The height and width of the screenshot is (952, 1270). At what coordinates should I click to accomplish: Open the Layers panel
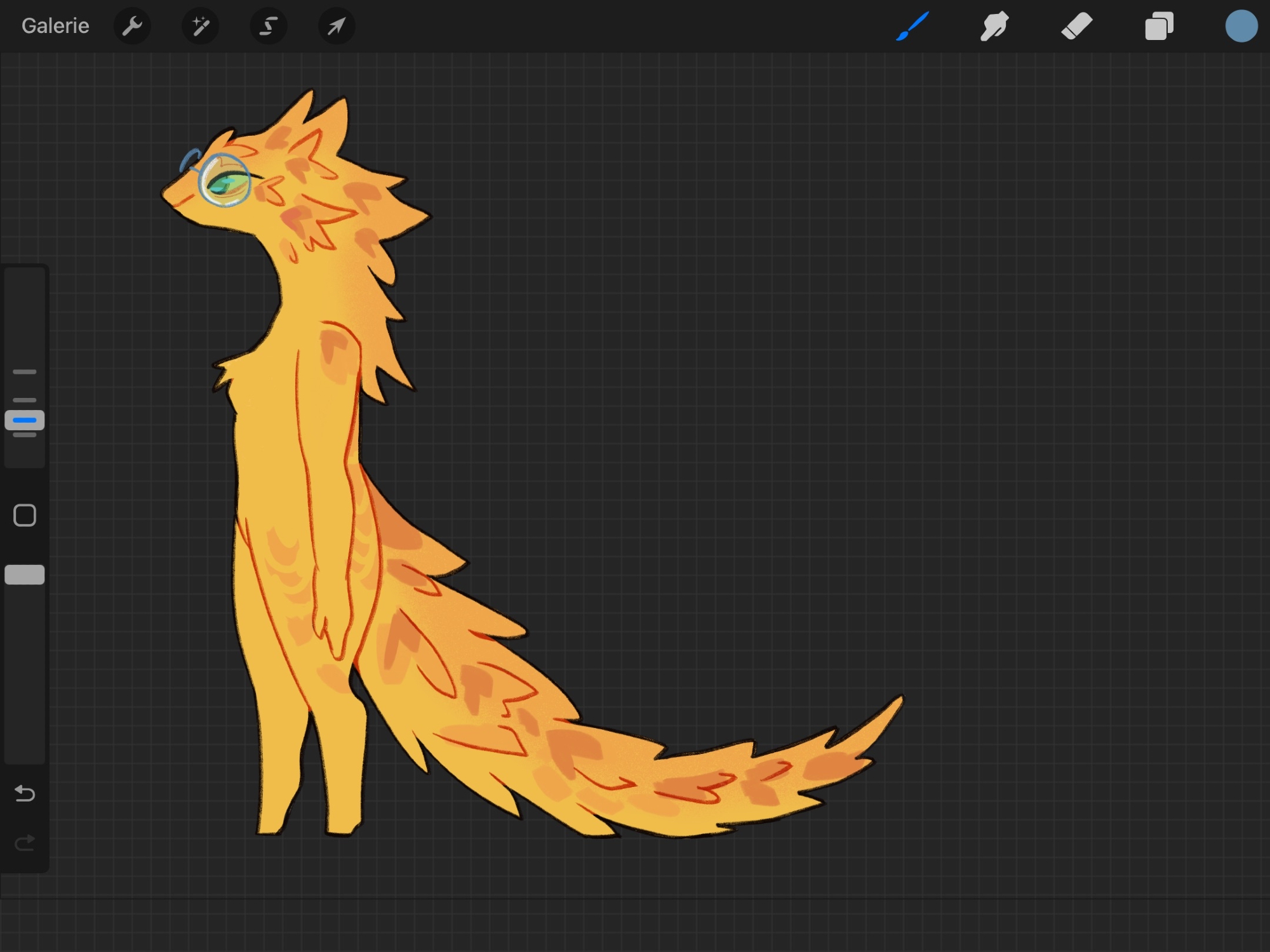click(x=1159, y=26)
